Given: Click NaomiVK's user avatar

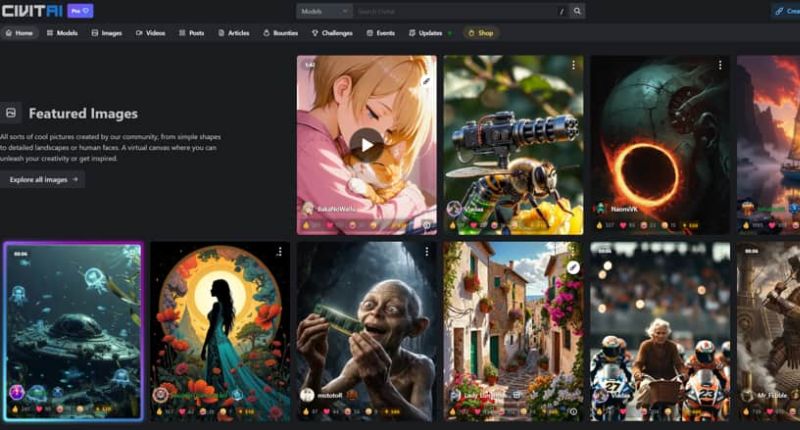Looking at the screenshot, I should [x=600, y=208].
